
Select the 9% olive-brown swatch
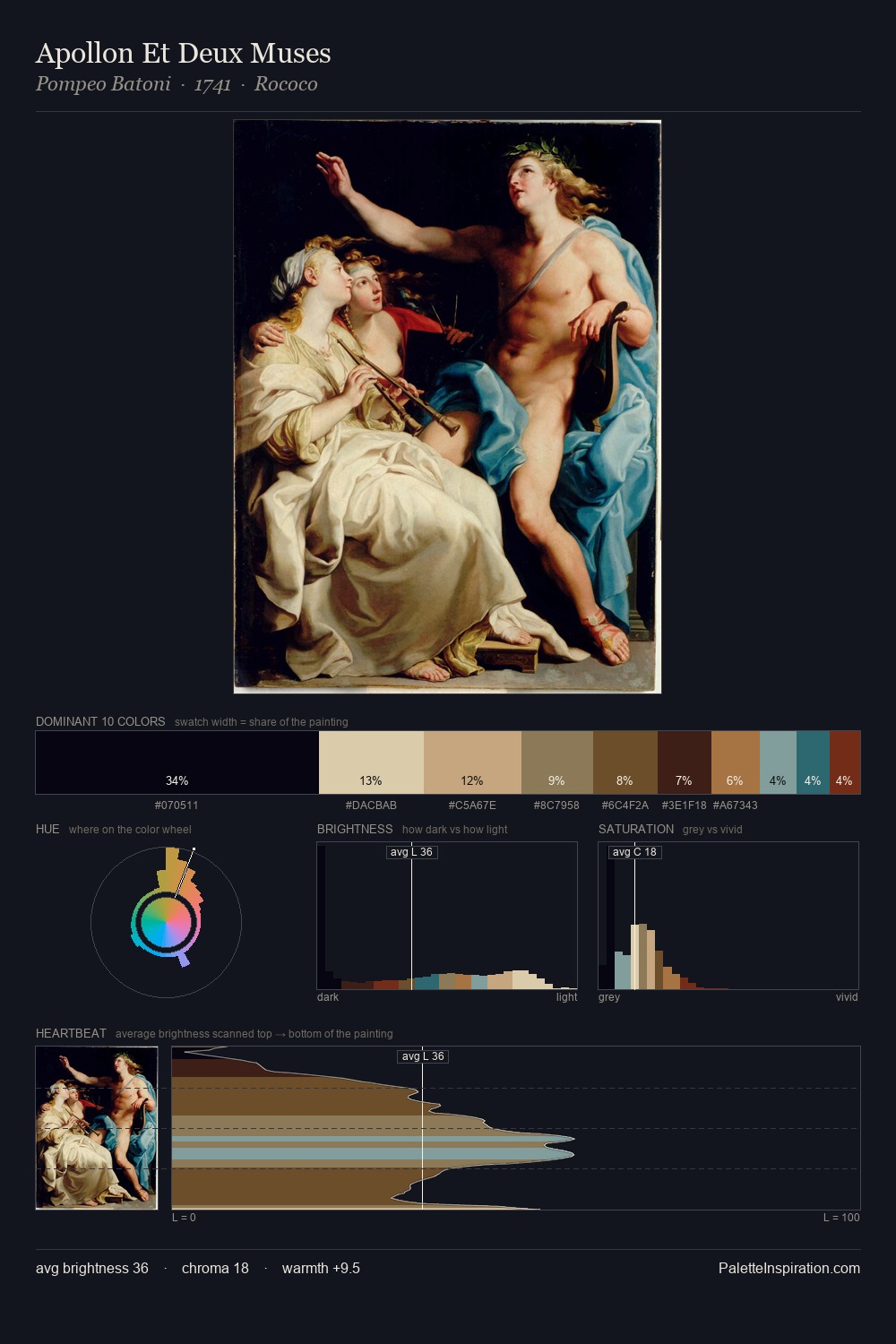(x=557, y=762)
